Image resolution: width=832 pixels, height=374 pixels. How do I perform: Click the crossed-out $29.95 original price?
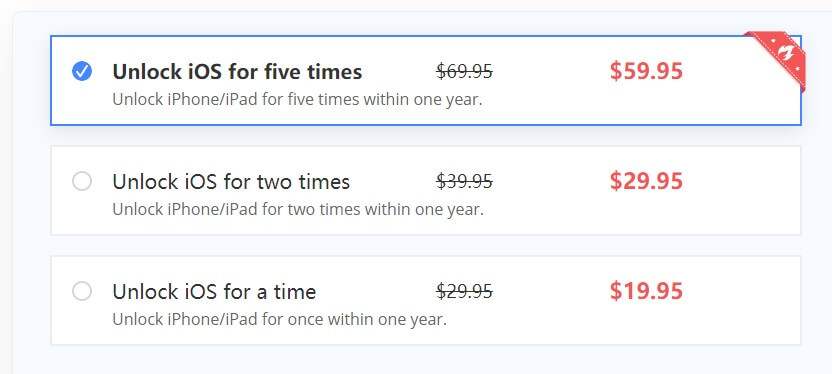pos(464,291)
